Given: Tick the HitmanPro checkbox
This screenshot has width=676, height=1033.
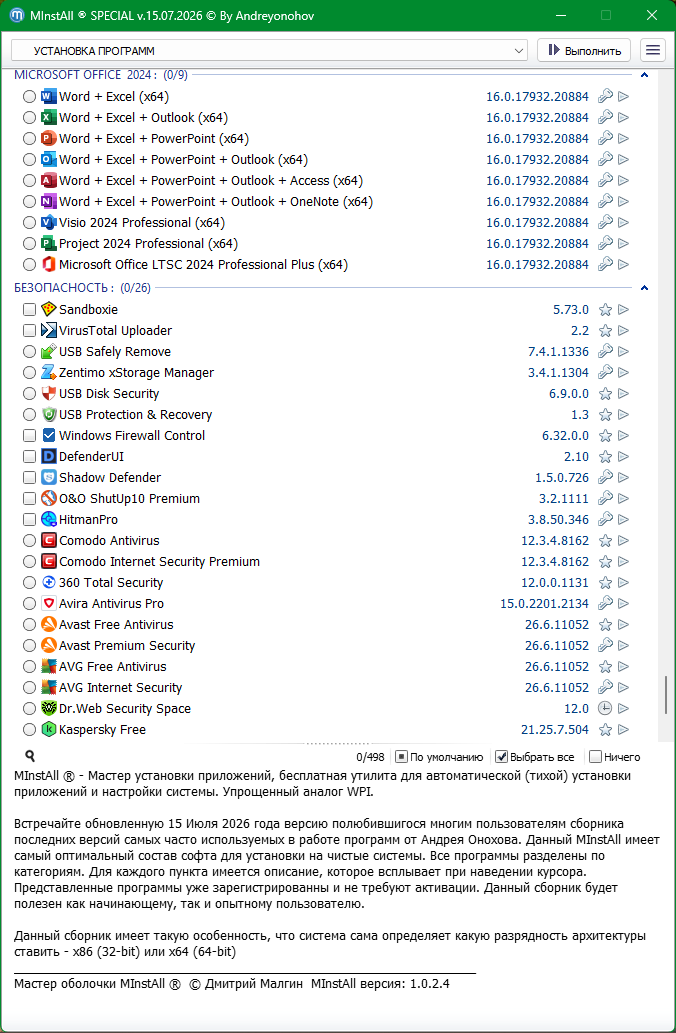Looking at the screenshot, I should coord(29,520).
